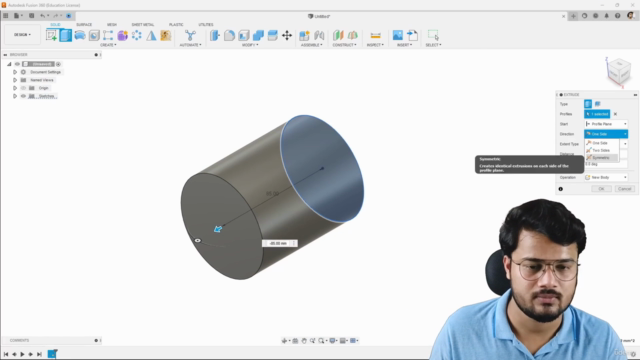Select the Create Sketch tool
Screen dimensions: 640x360
[x=51, y=36]
